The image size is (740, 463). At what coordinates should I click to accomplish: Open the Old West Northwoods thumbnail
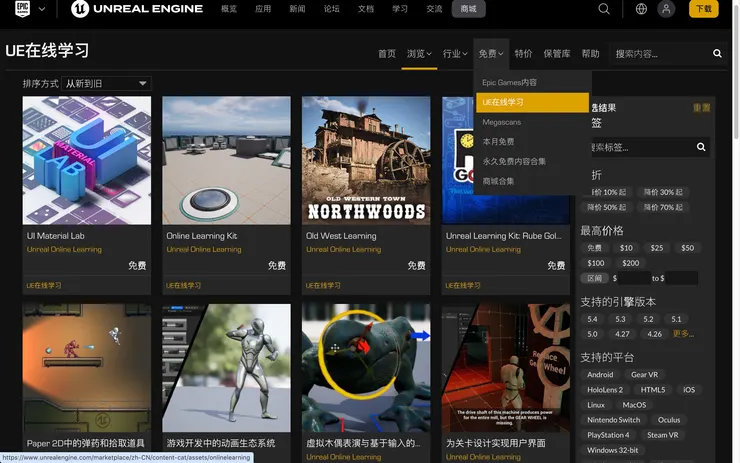click(x=366, y=160)
